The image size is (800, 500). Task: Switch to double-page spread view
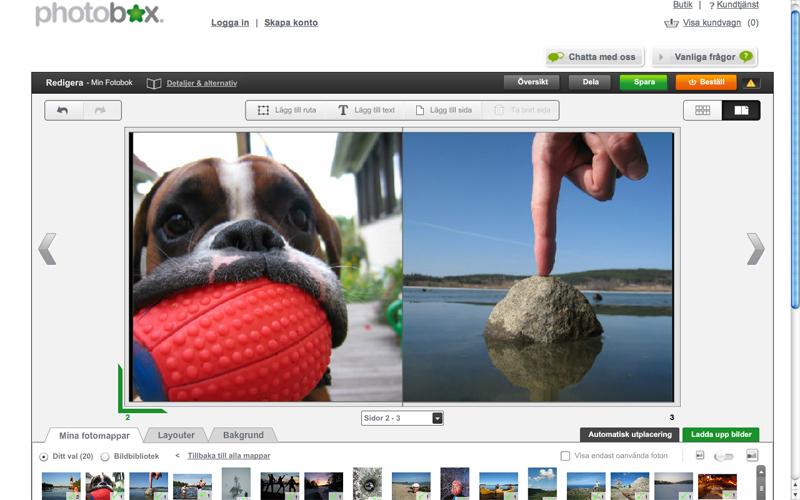(x=741, y=111)
